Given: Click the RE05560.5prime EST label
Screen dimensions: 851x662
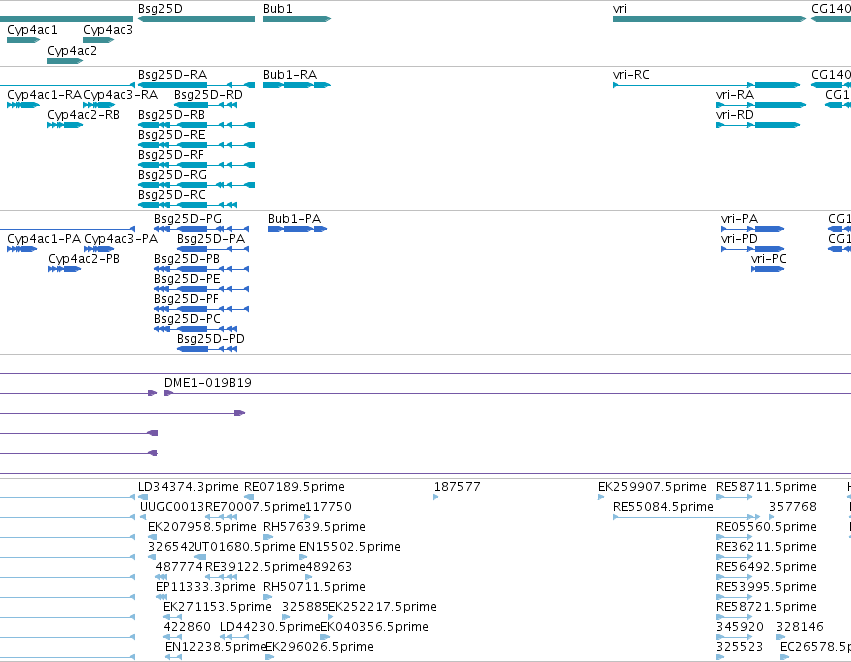Looking at the screenshot, I should coord(766,527).
